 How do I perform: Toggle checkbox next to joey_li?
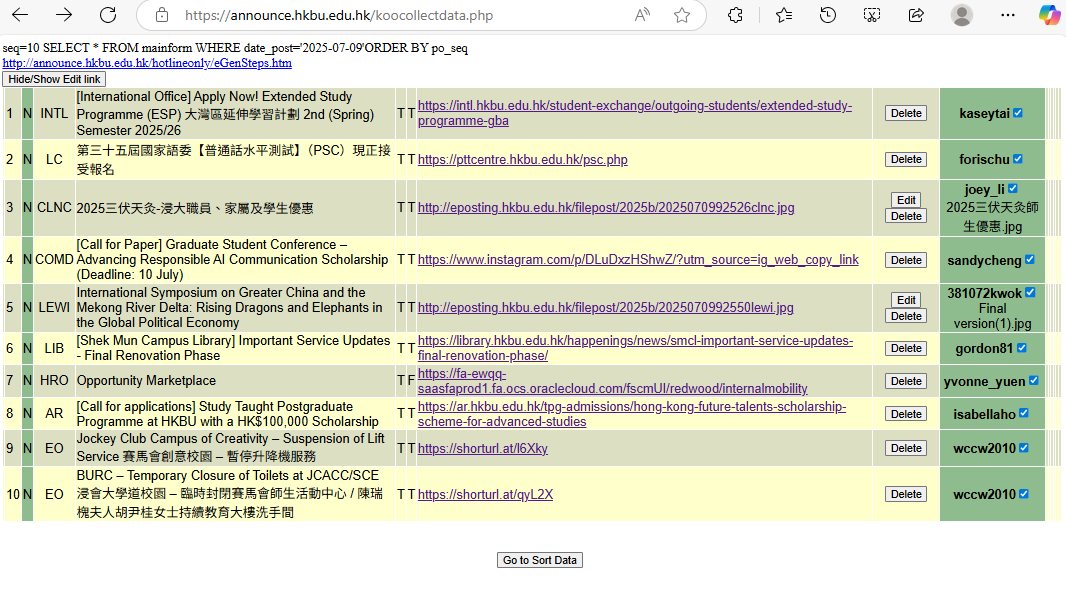click(x=1013, y=188)
